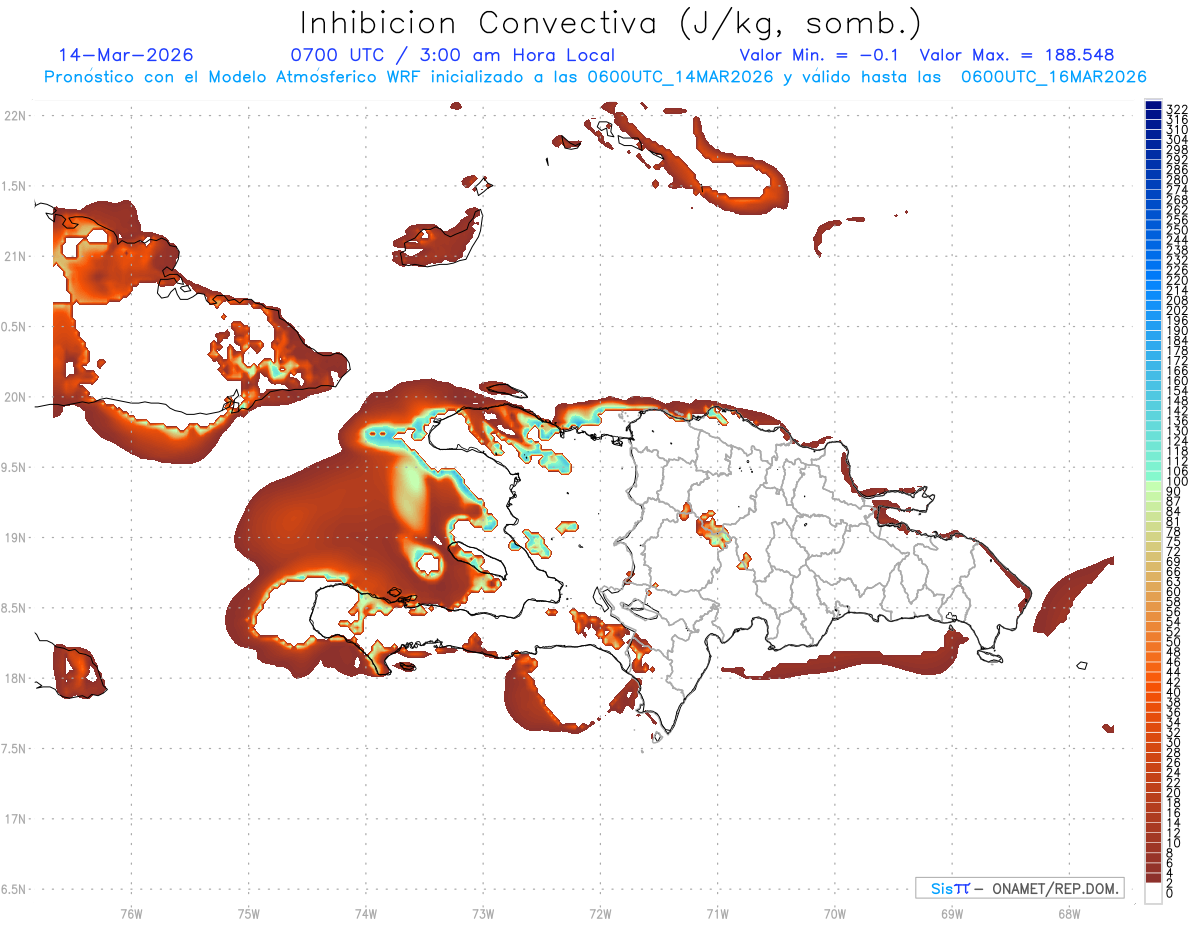
Task: Click the '76W' longitude label
Action: click(x=131, y=912)
